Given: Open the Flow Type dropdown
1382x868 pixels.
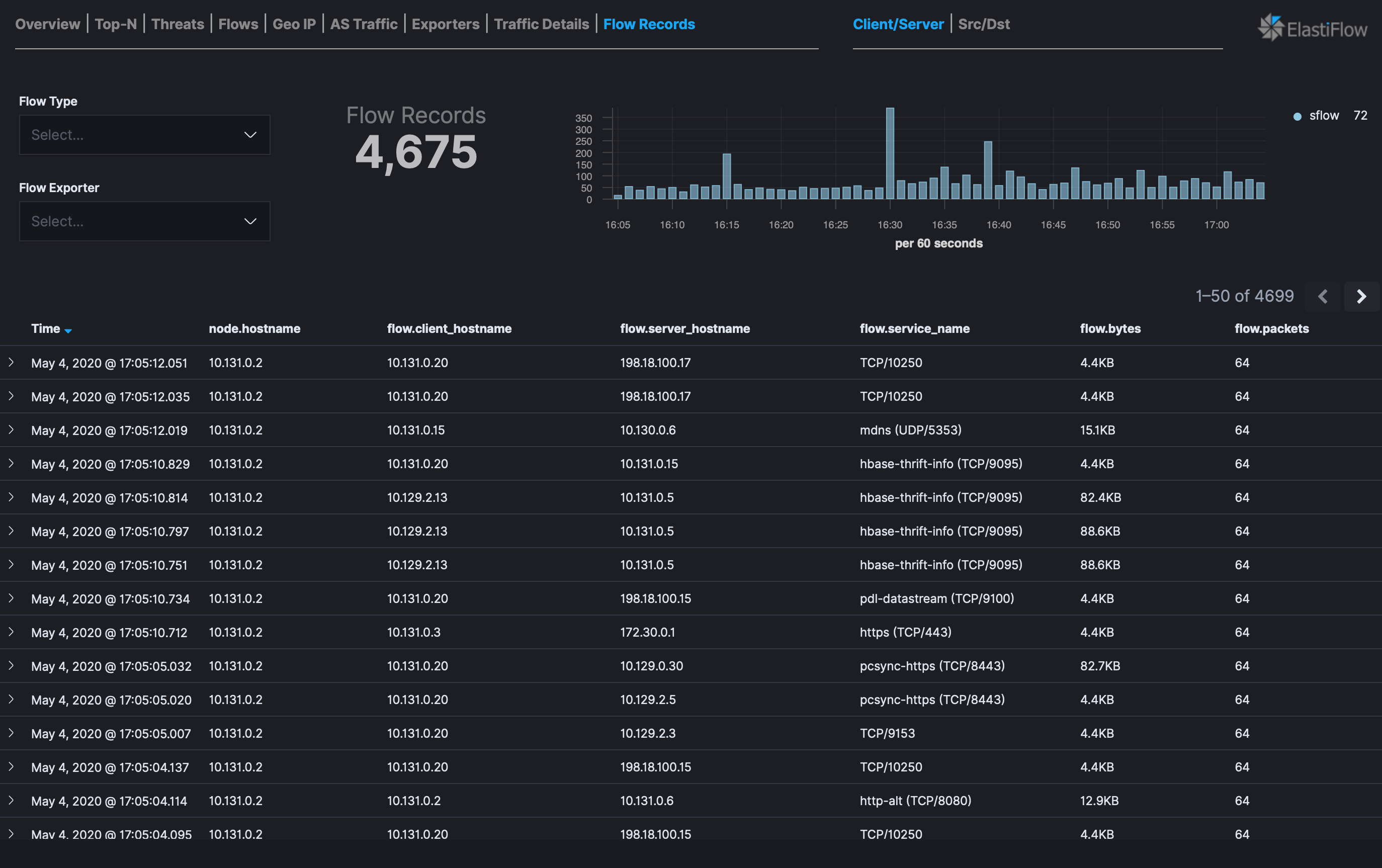Looking at the screenshot, I should click(x=144, y=135).
